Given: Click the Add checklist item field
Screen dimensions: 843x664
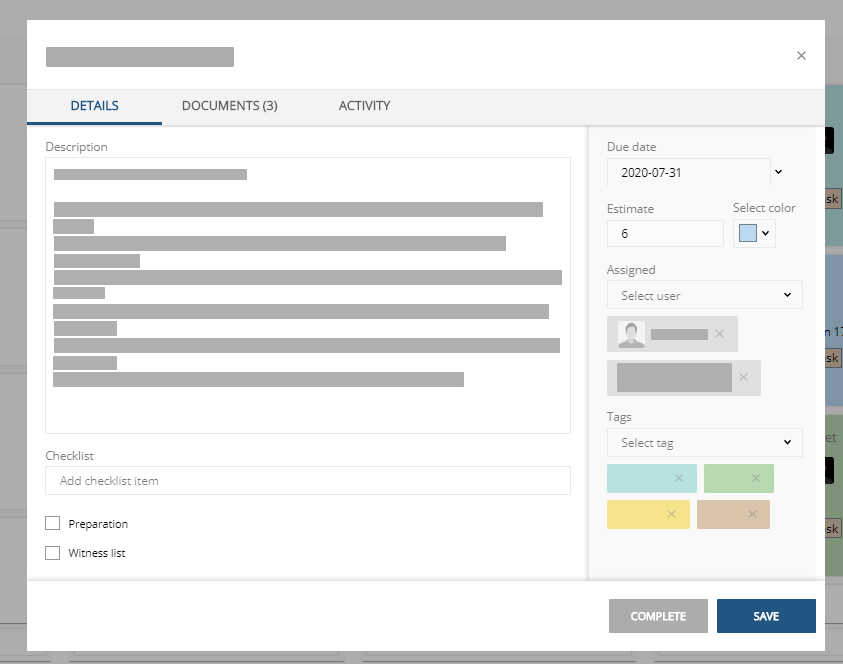Looking at the screenshot, I should (307, 480).
